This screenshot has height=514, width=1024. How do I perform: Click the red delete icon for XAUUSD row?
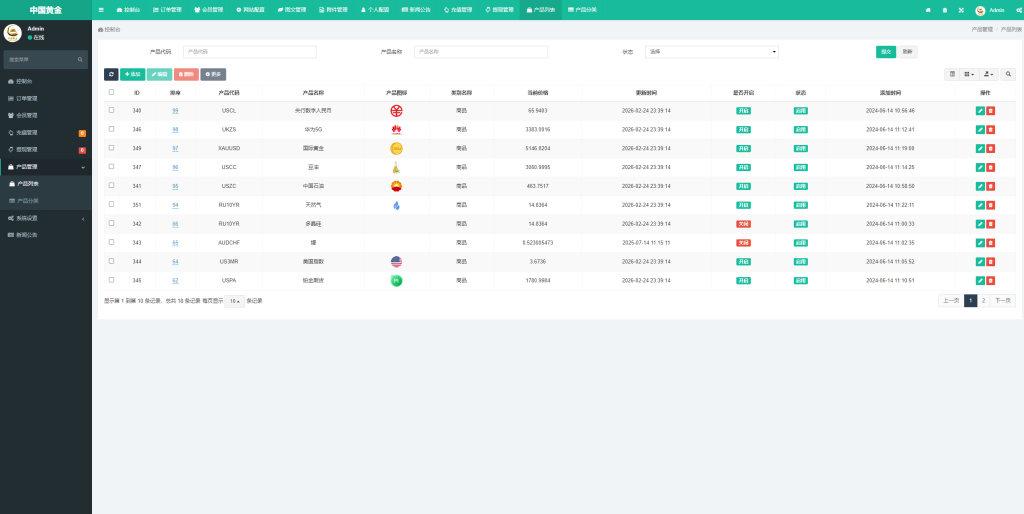point(991,148)
